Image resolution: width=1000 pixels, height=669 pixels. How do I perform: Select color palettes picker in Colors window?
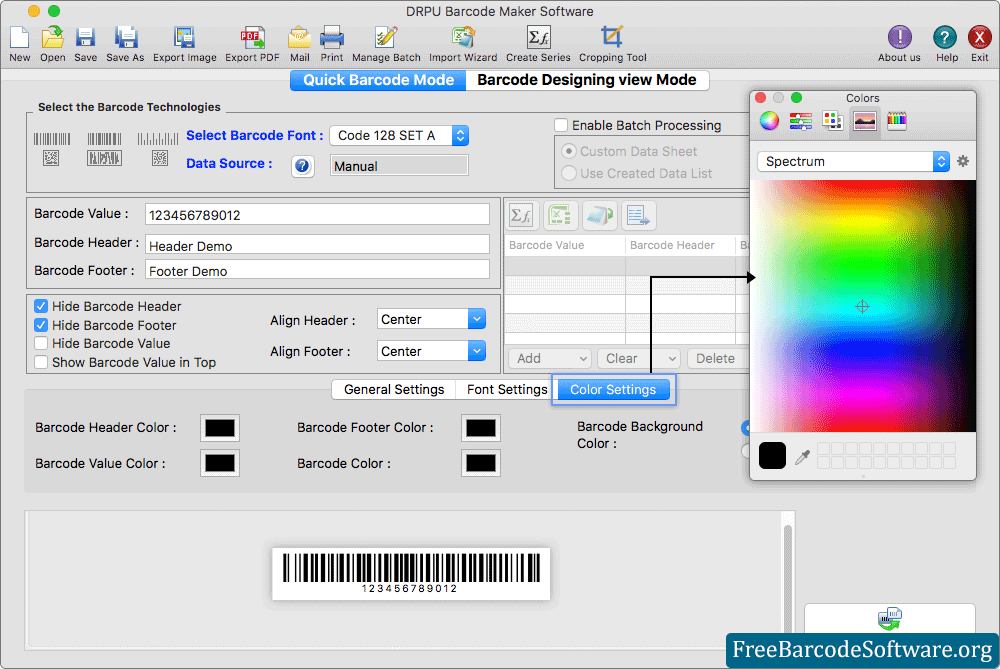point(832,121)
